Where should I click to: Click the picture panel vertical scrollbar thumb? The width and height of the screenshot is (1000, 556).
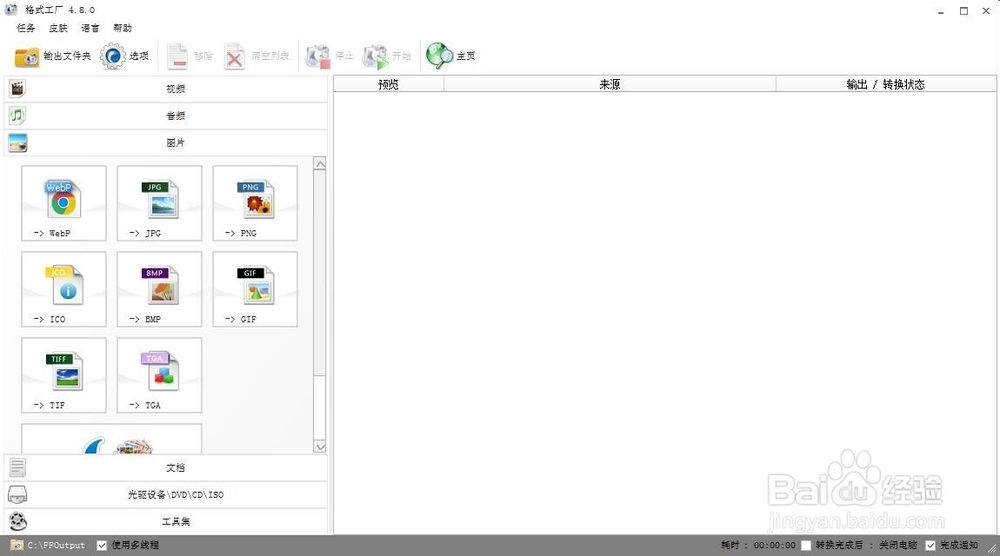(320, 273)
